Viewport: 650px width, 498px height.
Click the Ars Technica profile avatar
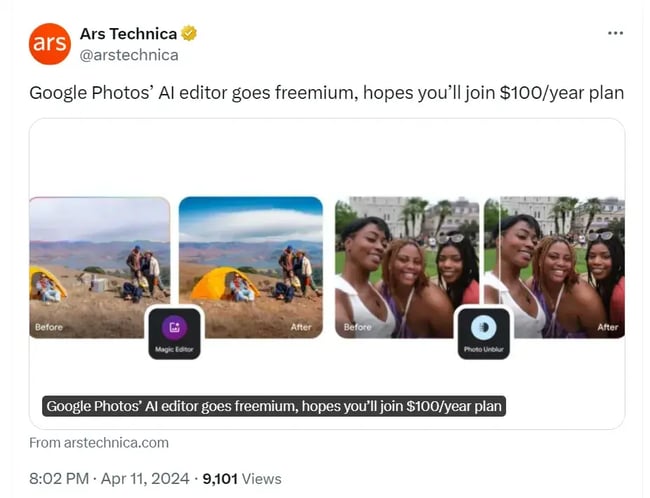(50, 44)
